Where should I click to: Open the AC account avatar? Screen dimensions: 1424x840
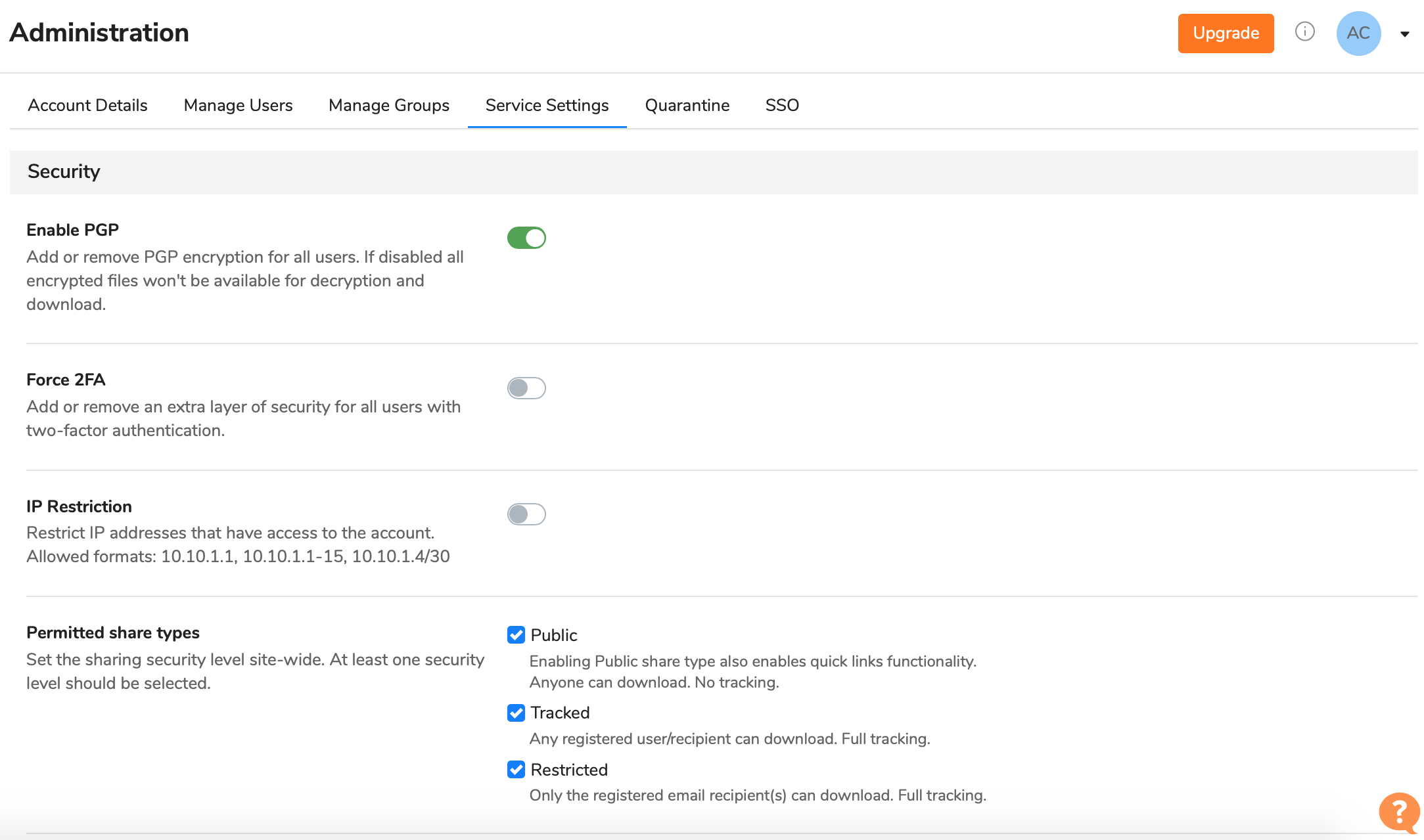(x=1358, y=33)
